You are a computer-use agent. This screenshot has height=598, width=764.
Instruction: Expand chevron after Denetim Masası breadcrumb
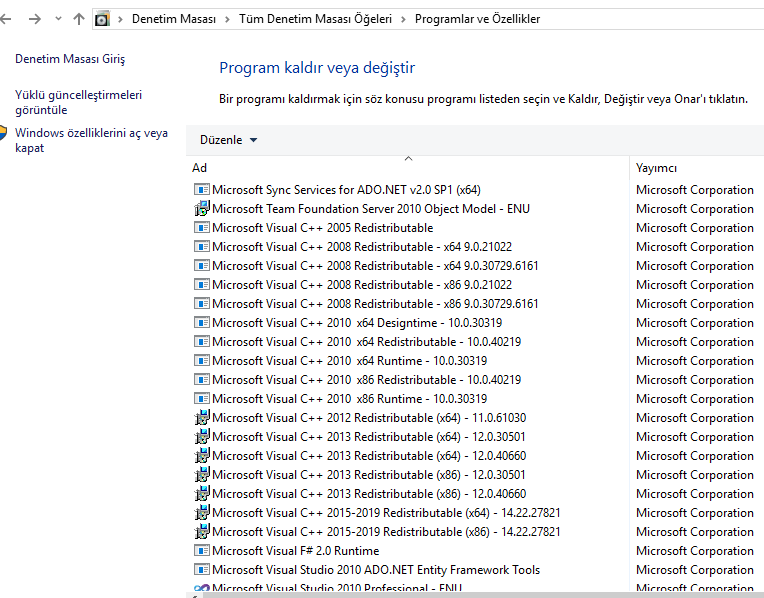coord(227,19)
